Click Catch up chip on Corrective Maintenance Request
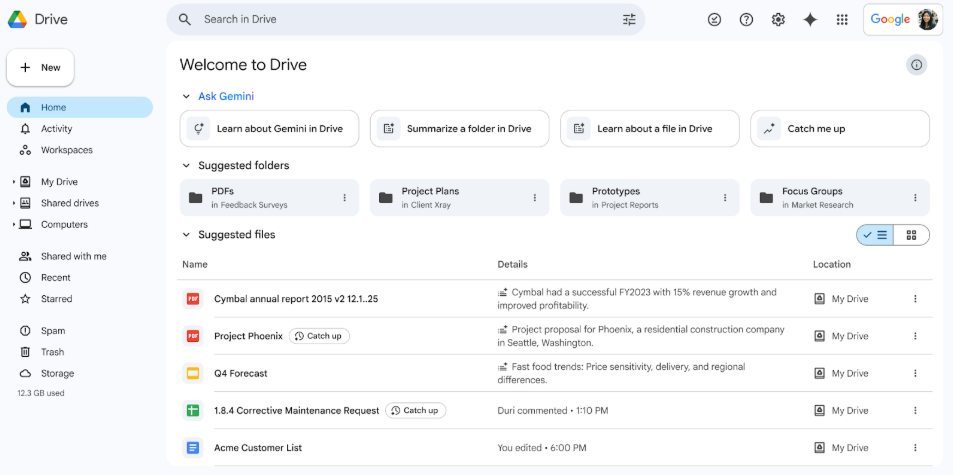The image size is (953, 475). pos(416,411)
